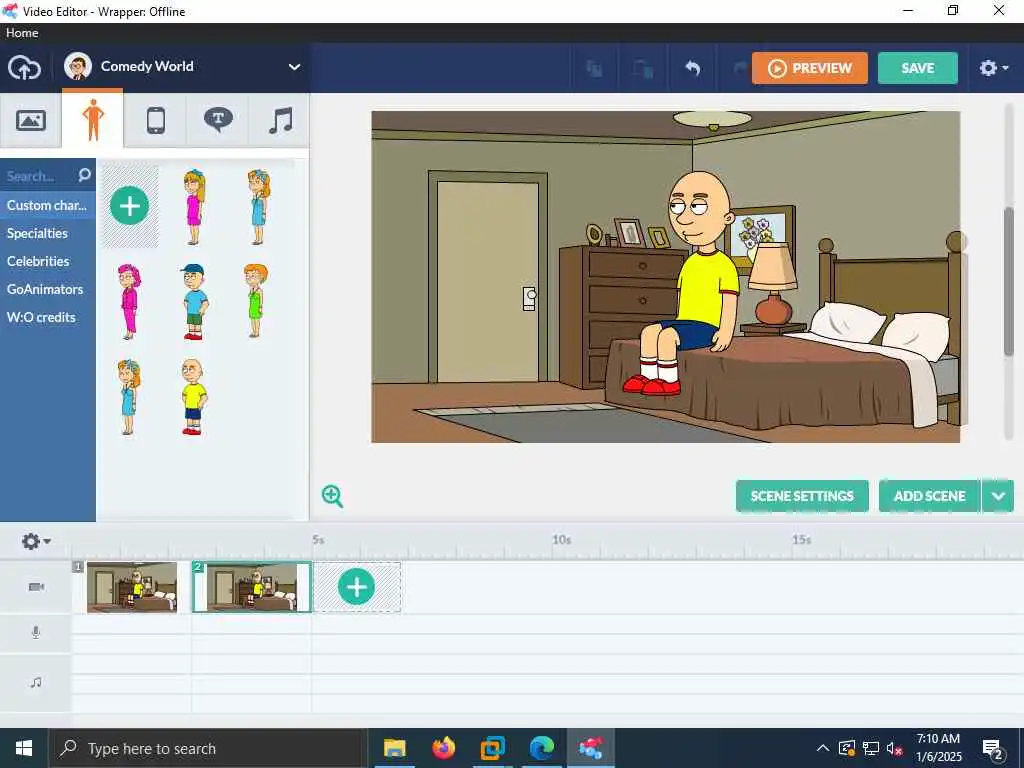This screenshot has width=1024, height=768.
Task: Click the copy icon in toolbar
Action: [x=594, y=68]
